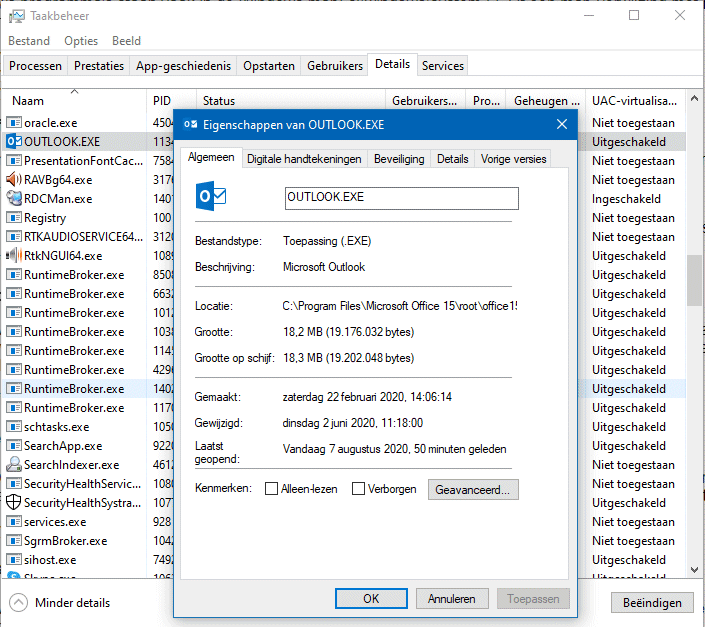Click the scrollbar up arrow in Taakbeheer

click(695, 98)
